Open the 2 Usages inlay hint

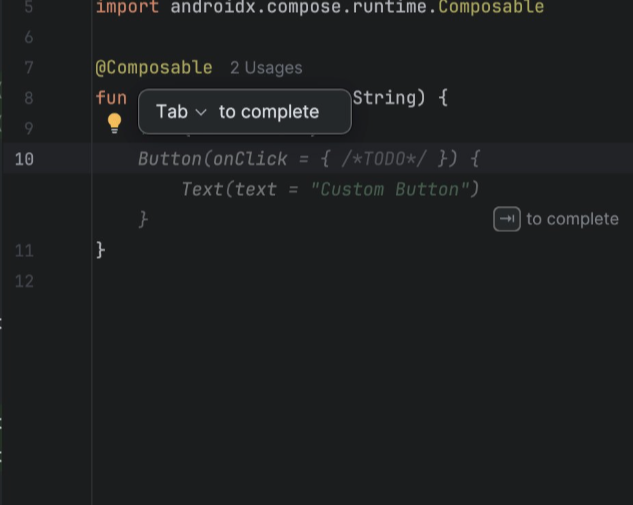(266, 68)
